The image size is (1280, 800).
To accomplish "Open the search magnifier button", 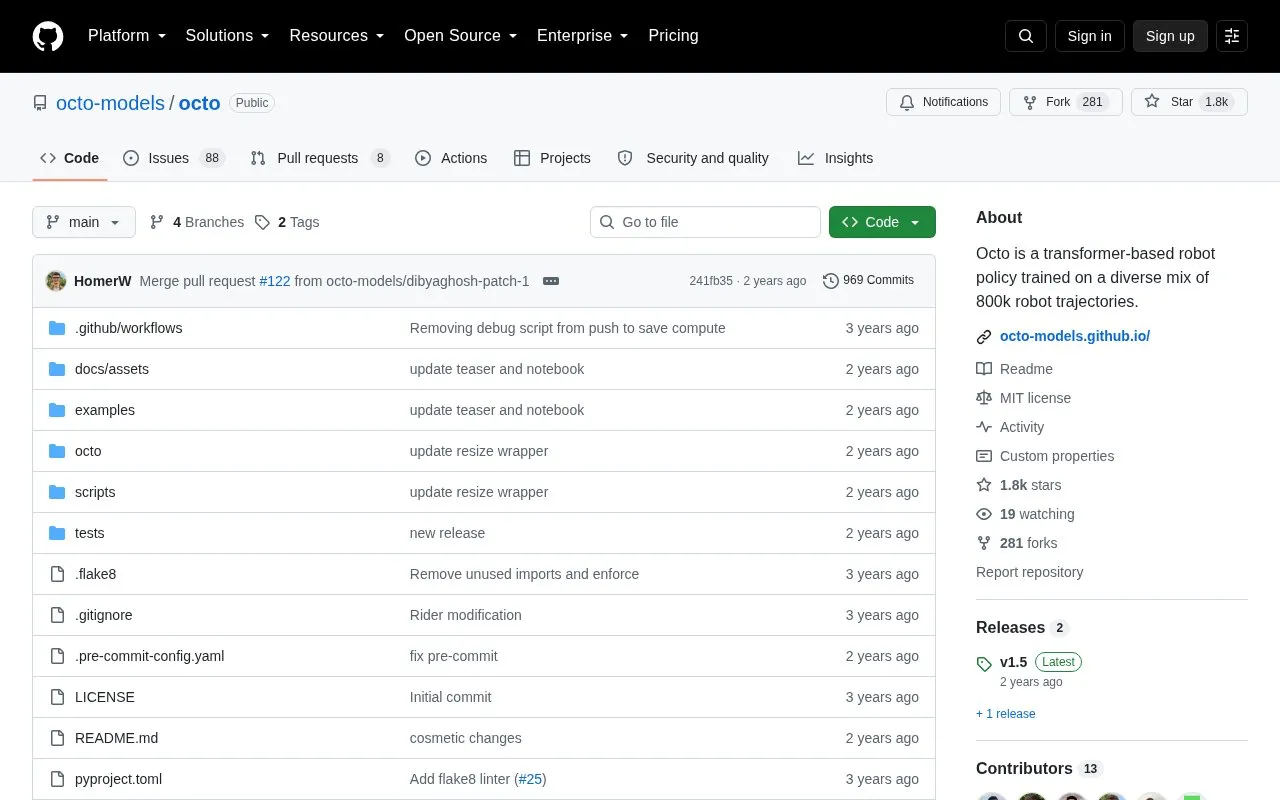I will pyautogui.click(x=1026, y=36).
